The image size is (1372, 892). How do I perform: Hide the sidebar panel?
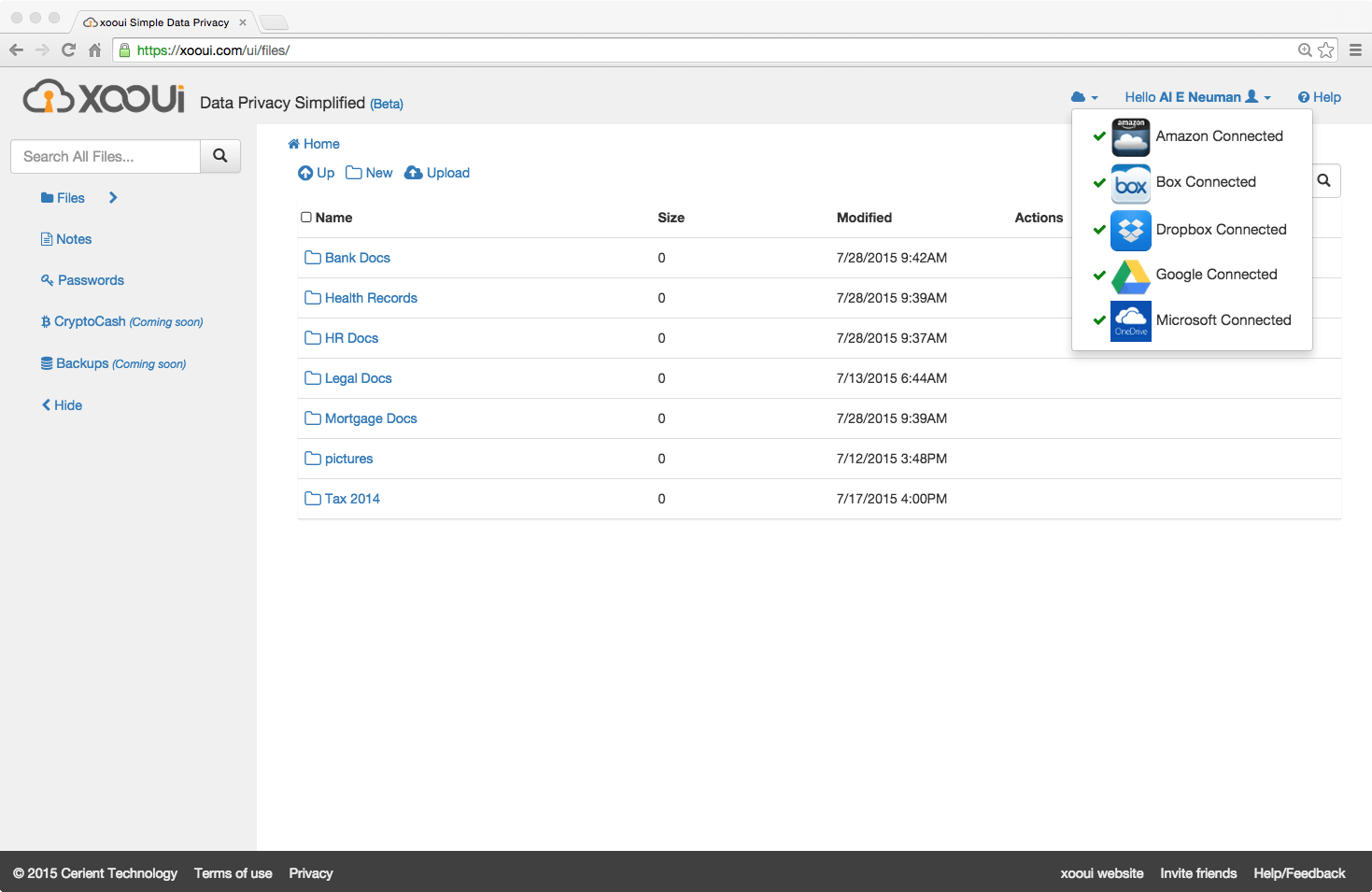click(62, 405)
